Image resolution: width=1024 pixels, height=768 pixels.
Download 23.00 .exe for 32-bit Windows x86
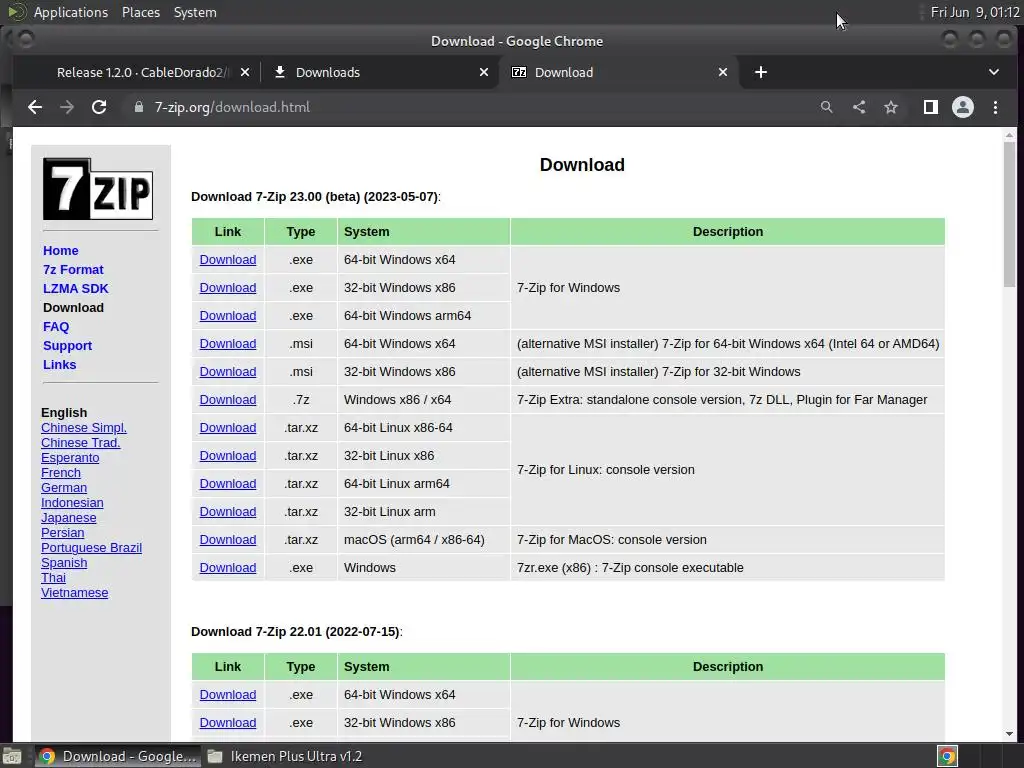pos(228,288)
